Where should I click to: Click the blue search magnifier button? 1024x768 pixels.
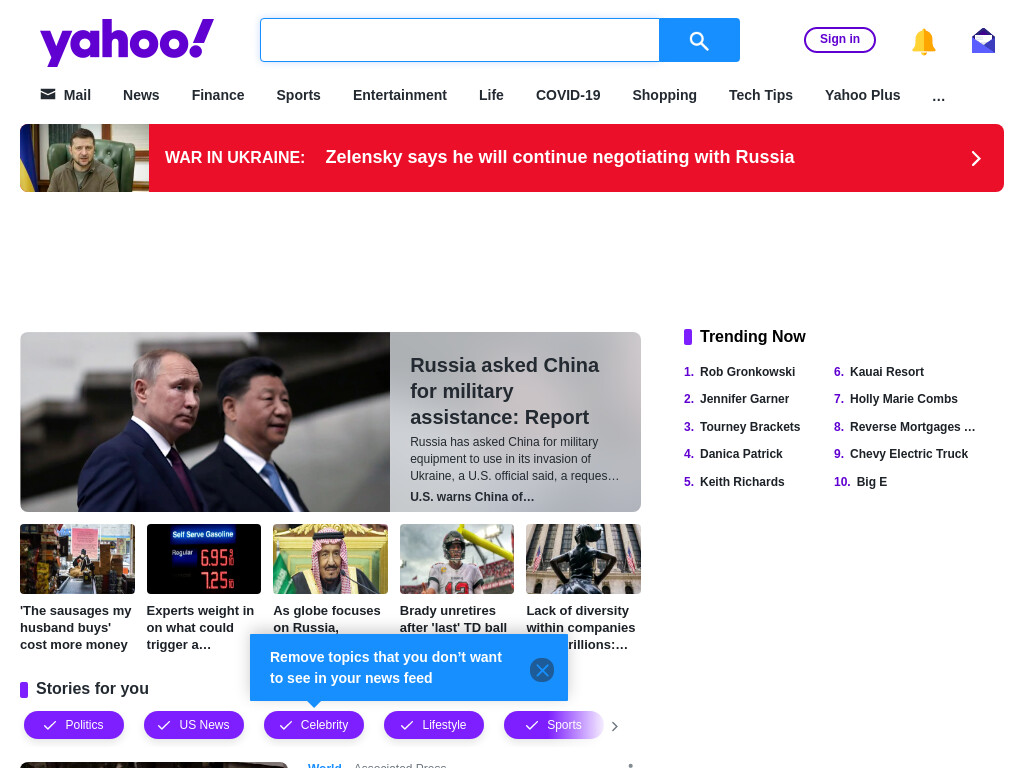(699, 40)
